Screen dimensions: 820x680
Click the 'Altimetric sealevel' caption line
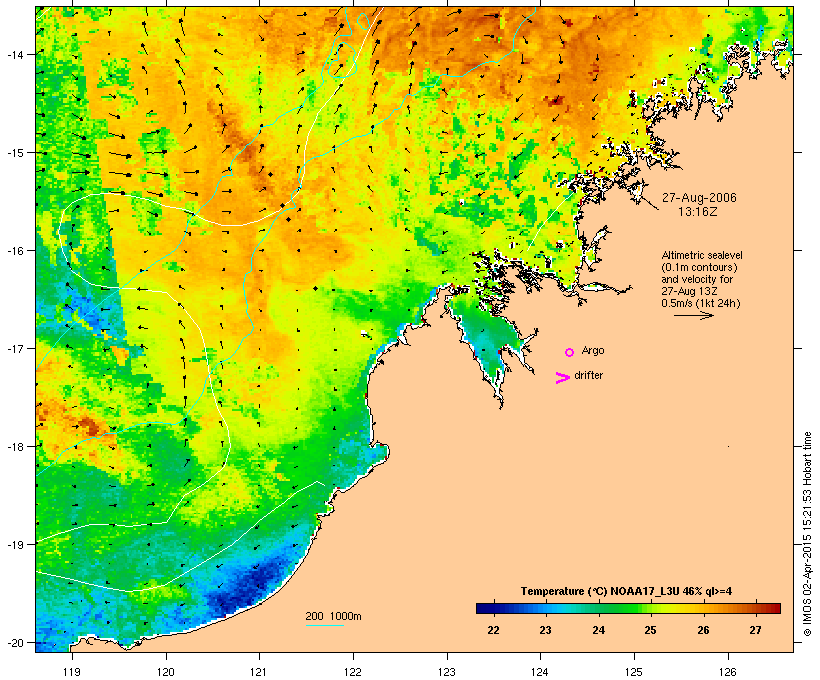(x=702, y=255)
